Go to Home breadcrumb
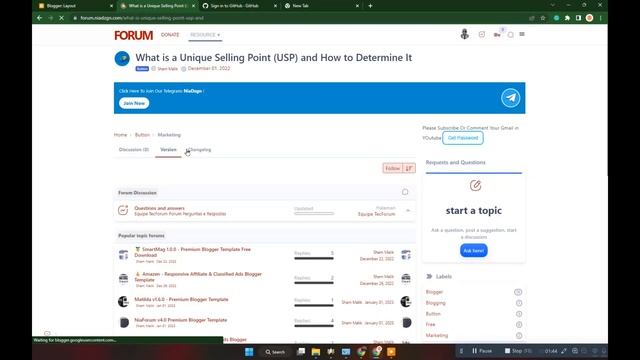Viewport: 640px width, 360px height. point(120,135)
